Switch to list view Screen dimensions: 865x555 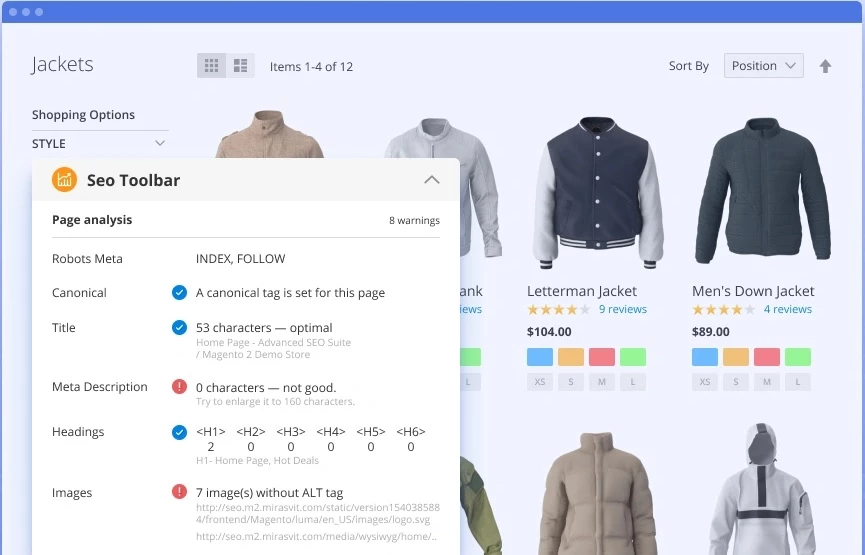(241, 66)
